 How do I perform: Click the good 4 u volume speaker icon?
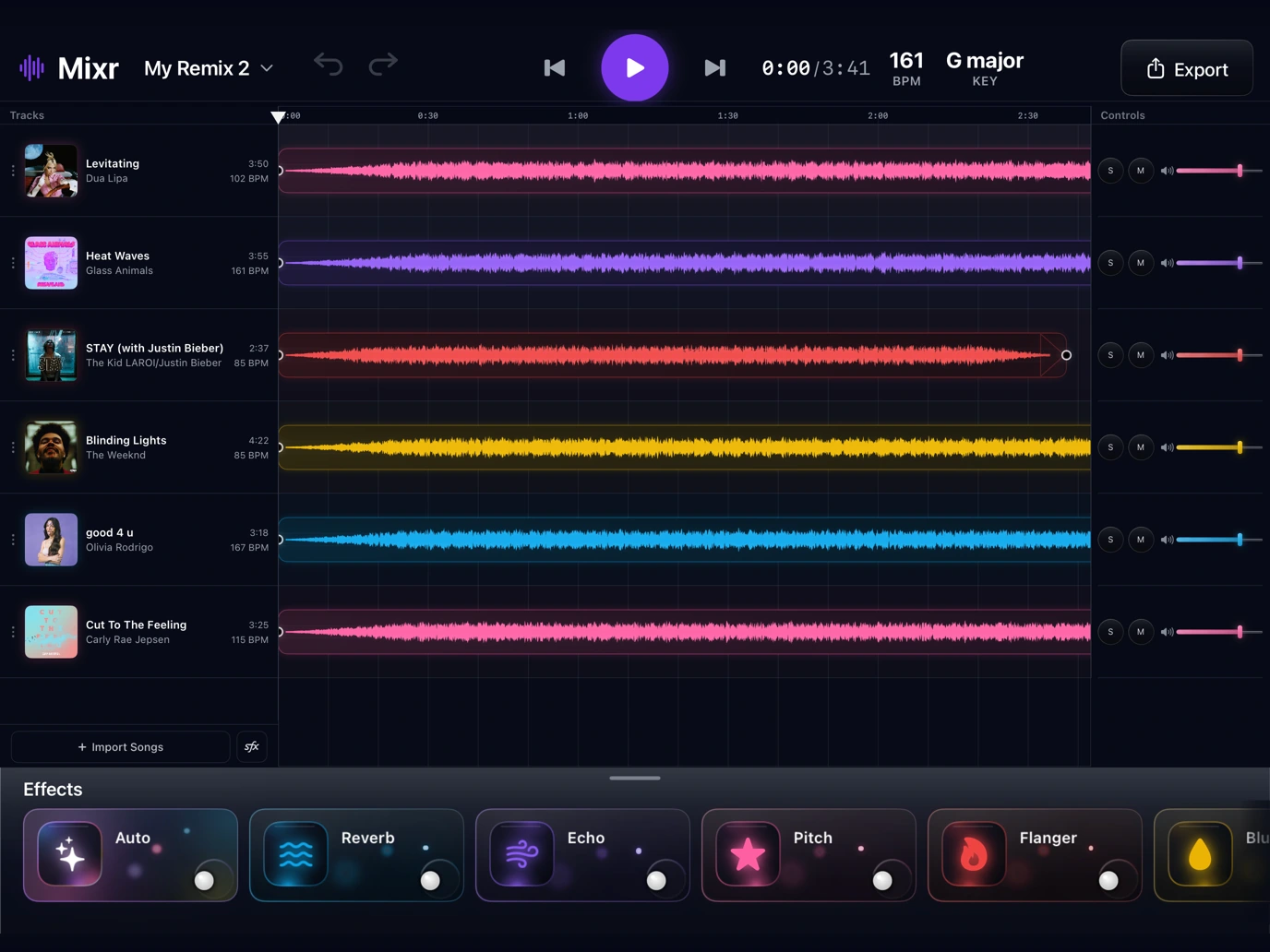point(1167,540)
